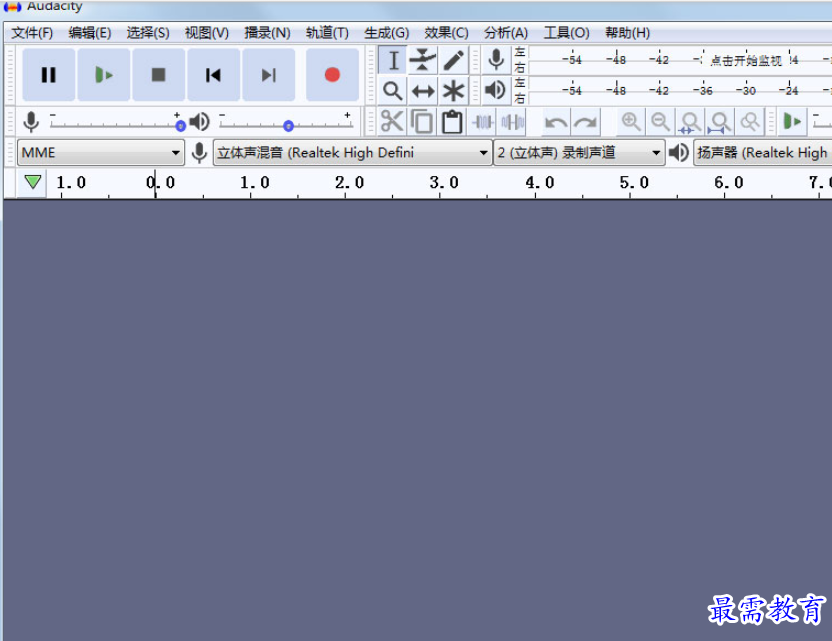Select the Time Shift tool
This screenshot has height=641, width=832.
[x=423, y=91]
